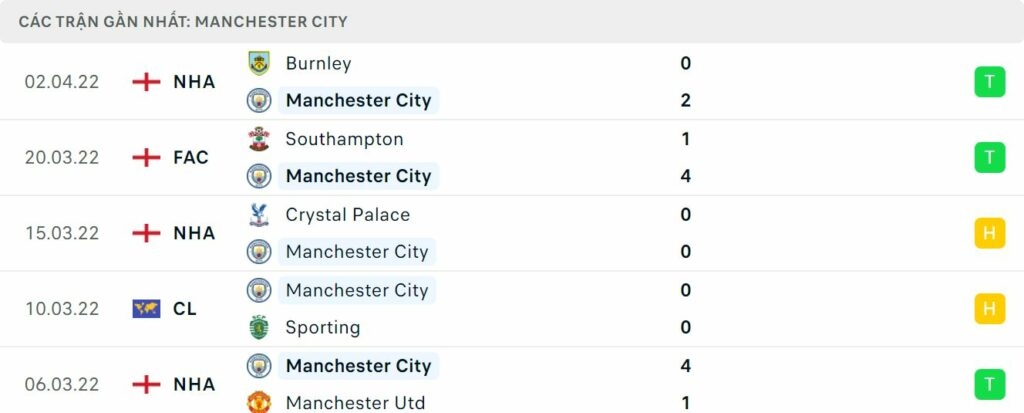Open the Sporting team link

point(322,327)
